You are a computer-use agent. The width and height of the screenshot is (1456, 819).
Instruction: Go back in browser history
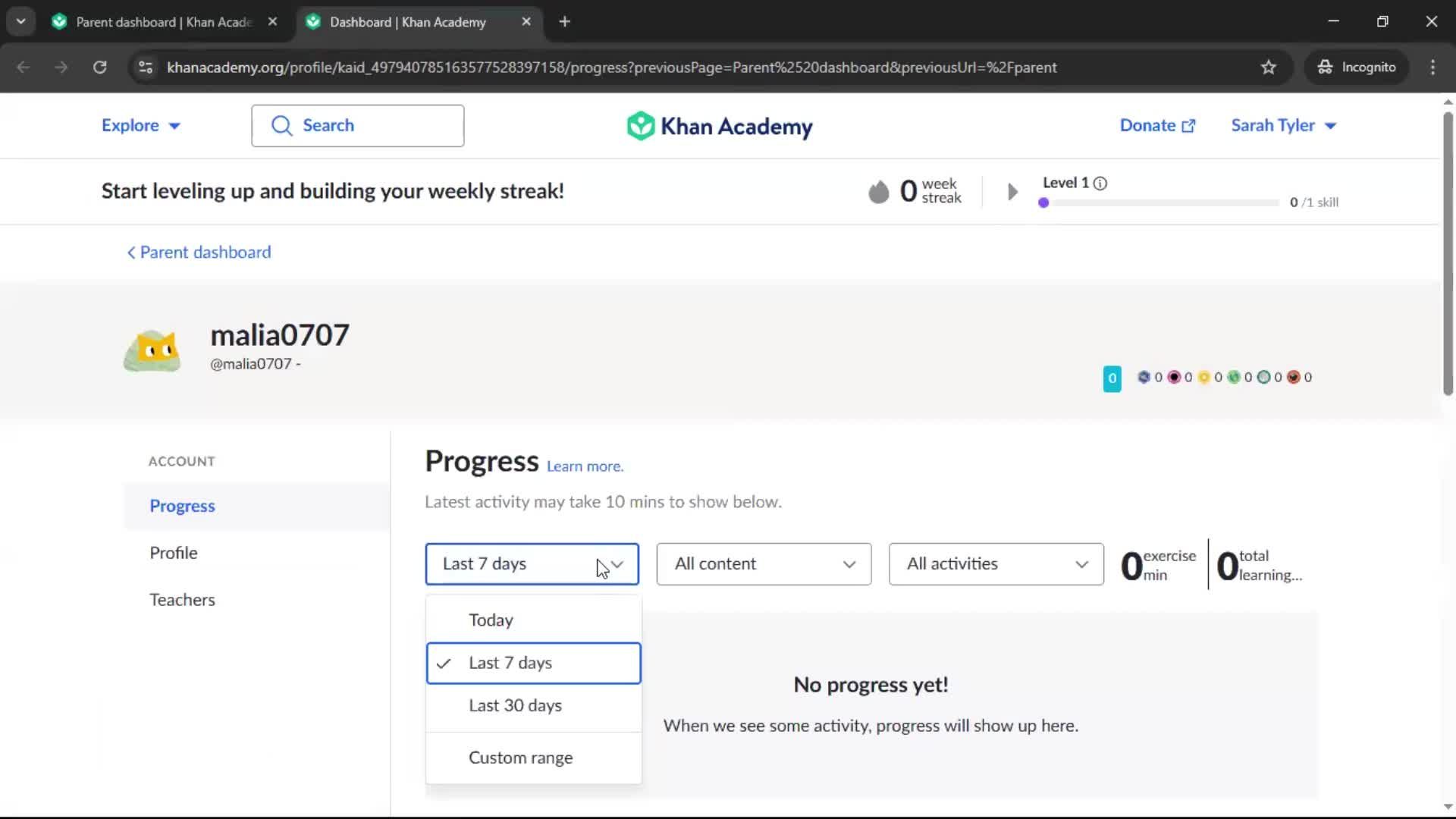click(24, 67)
